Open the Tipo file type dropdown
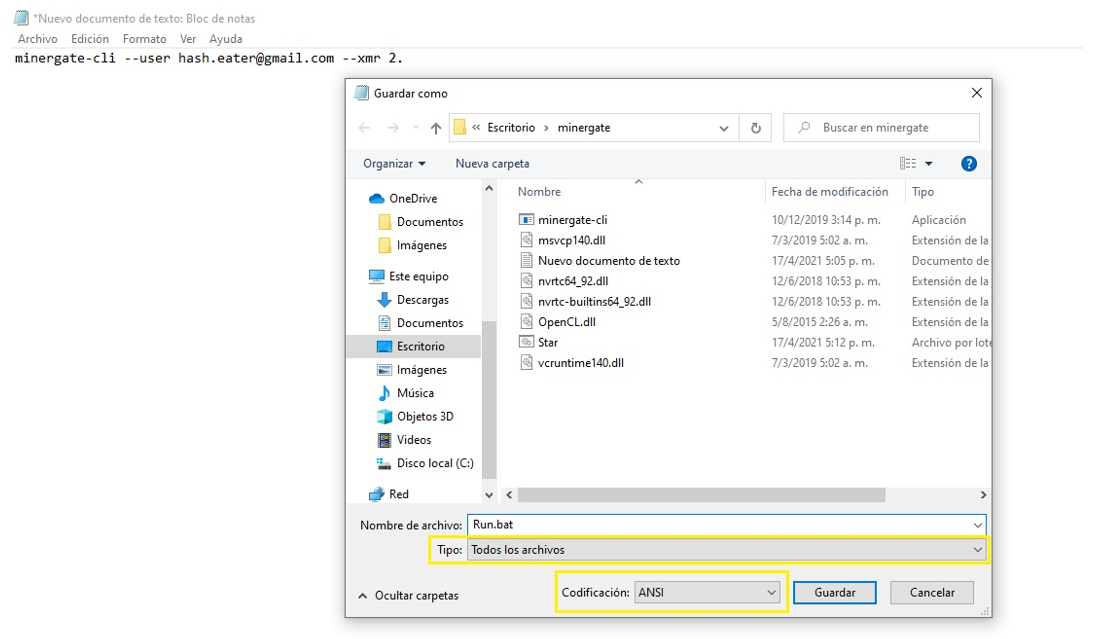 (x=726, y=550)
